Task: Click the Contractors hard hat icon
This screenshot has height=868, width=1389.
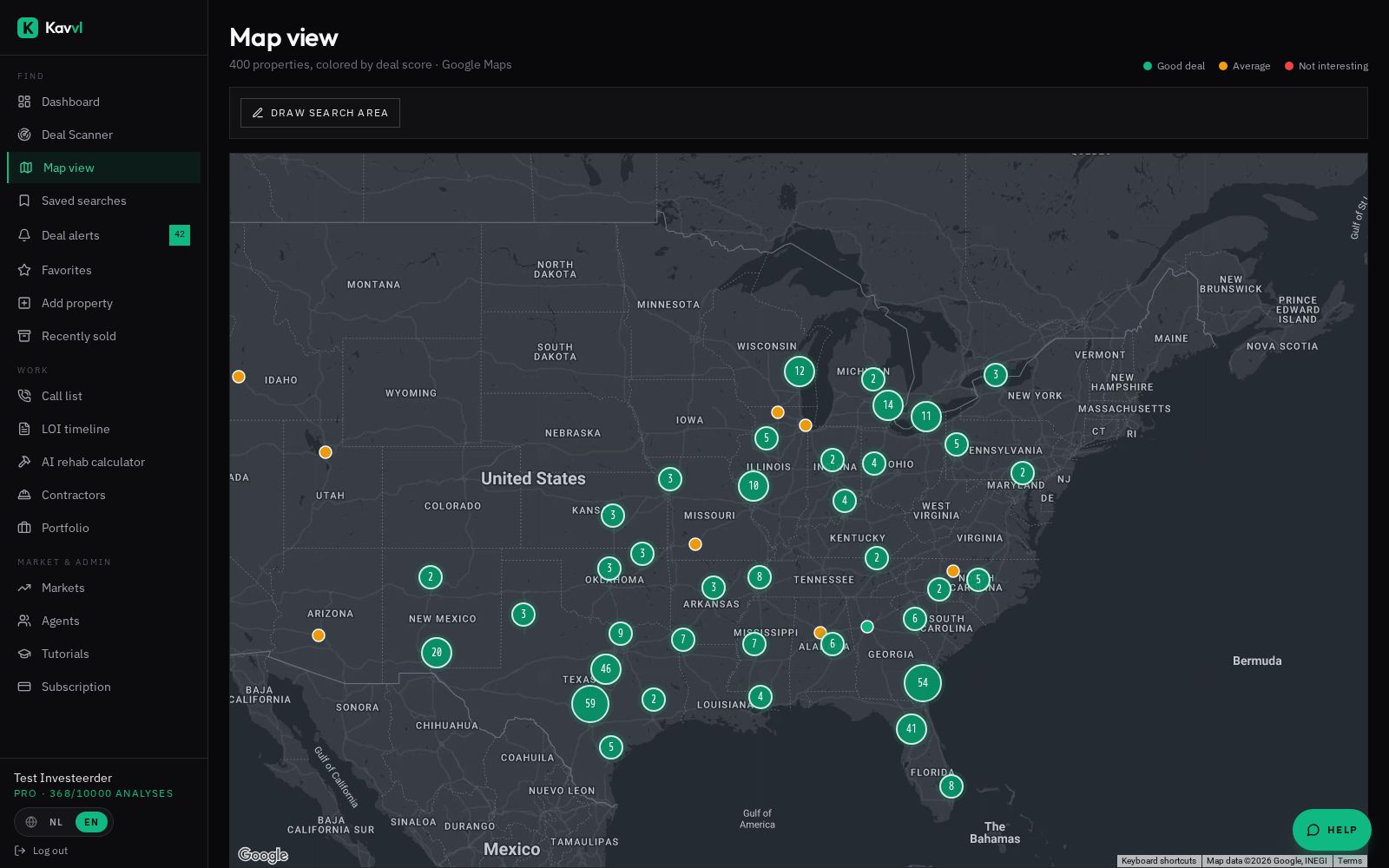Action: [x=24, y=495]
